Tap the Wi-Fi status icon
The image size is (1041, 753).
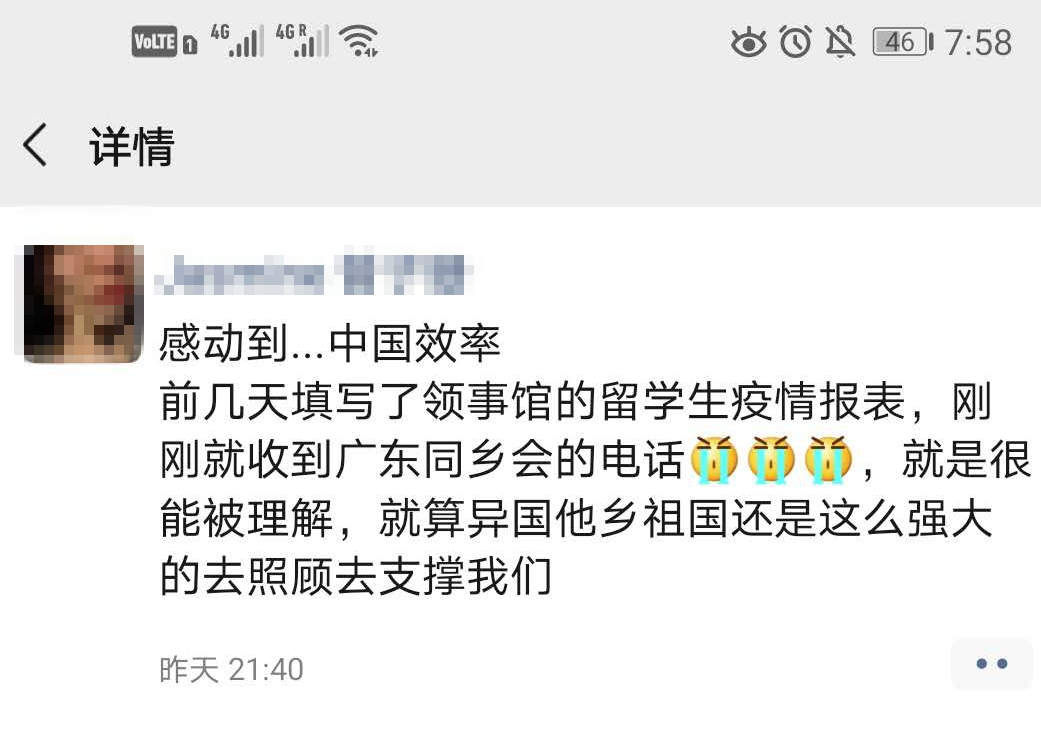point(359,41)
